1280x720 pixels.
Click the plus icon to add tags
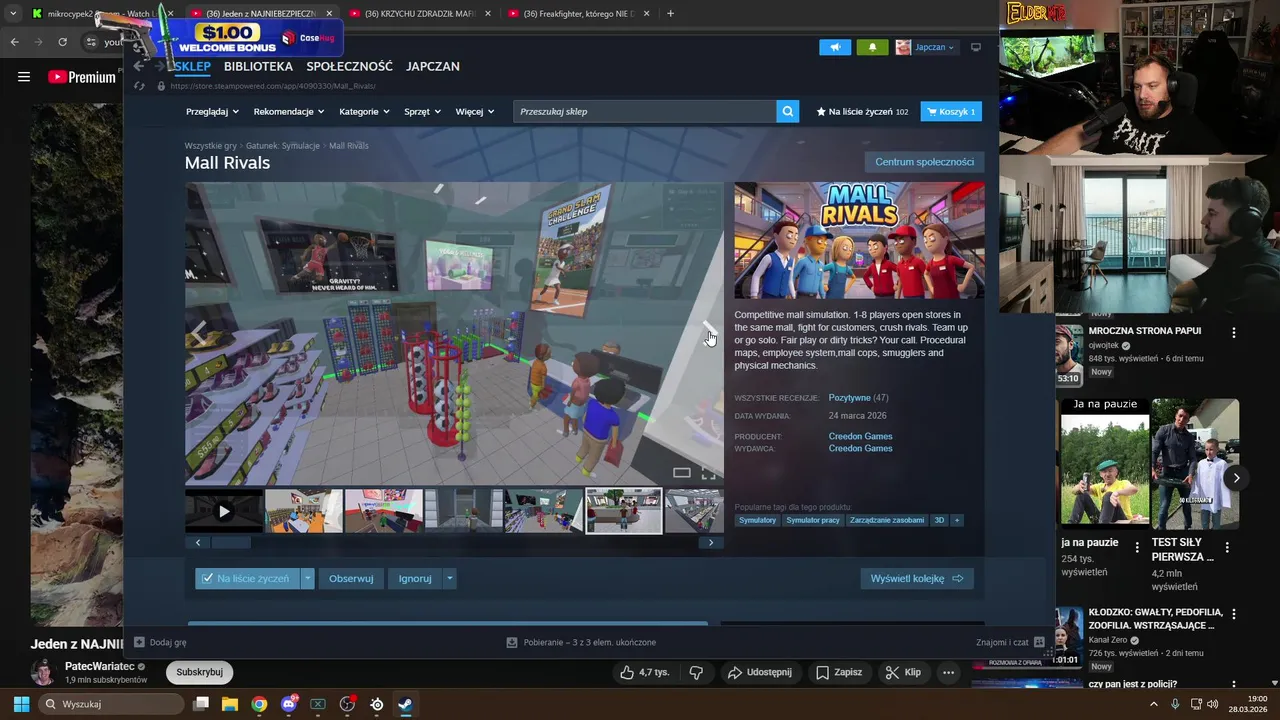click(956, 520)
